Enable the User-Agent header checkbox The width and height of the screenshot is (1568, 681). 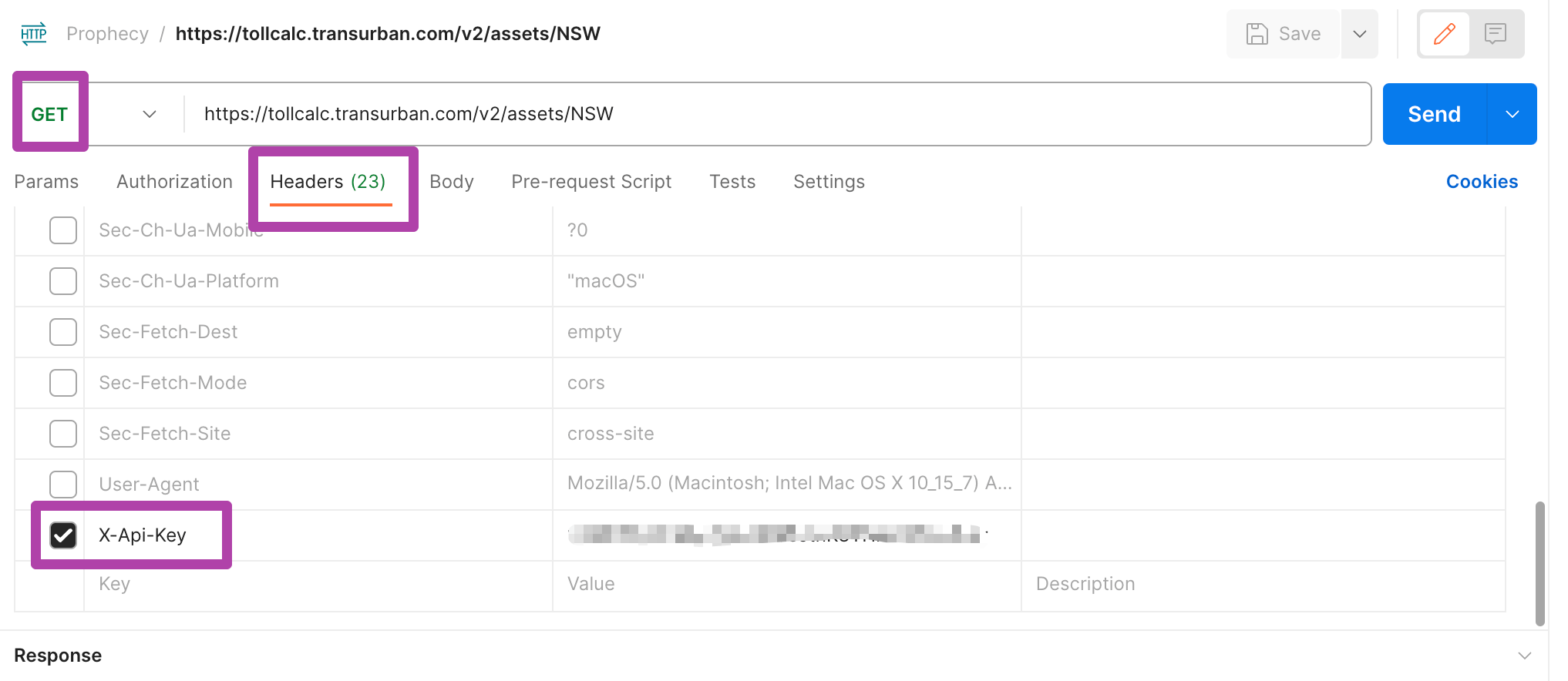tap(63, 485)
